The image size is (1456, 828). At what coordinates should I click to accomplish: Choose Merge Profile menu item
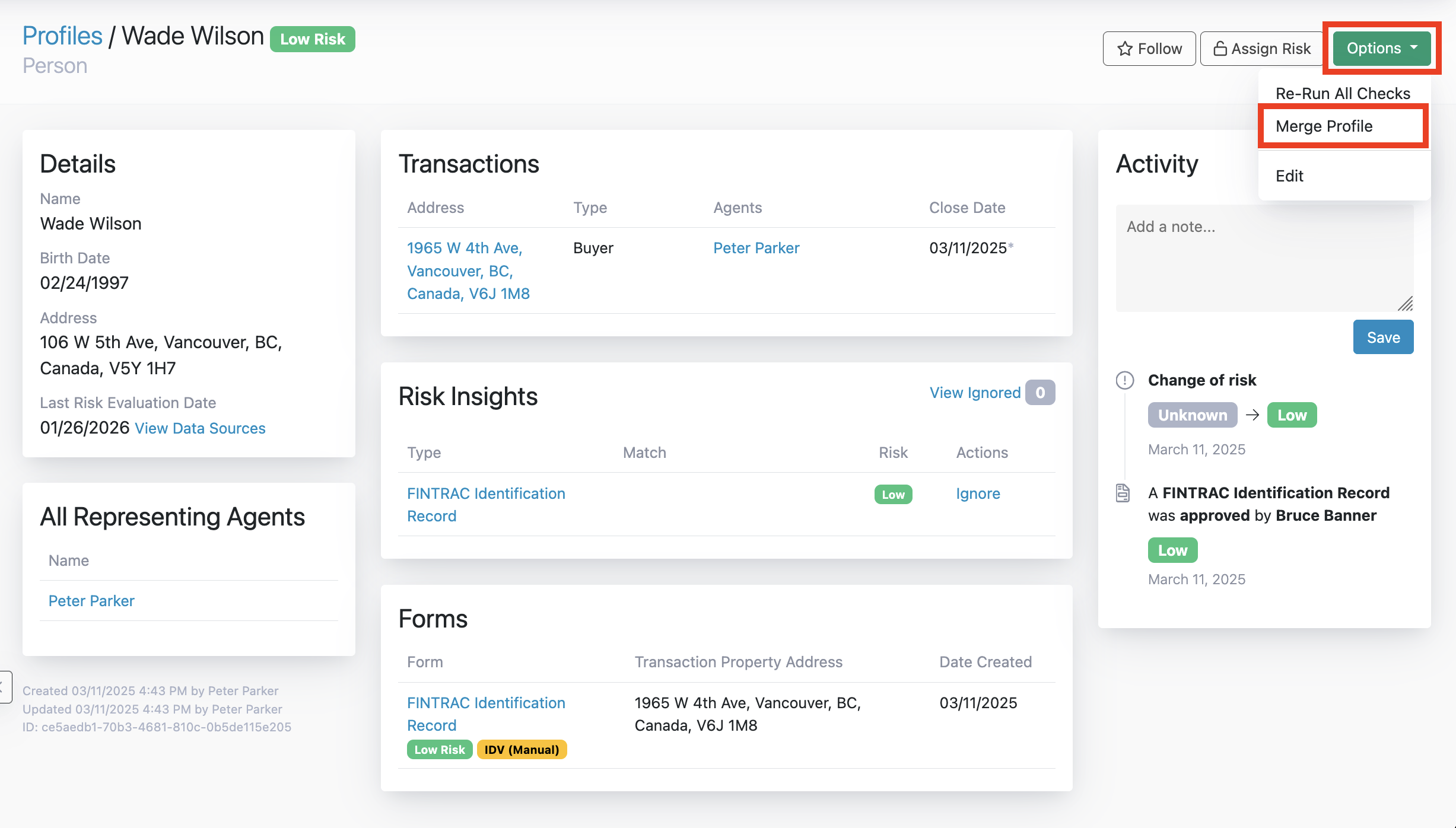(x=1324, y=126)
